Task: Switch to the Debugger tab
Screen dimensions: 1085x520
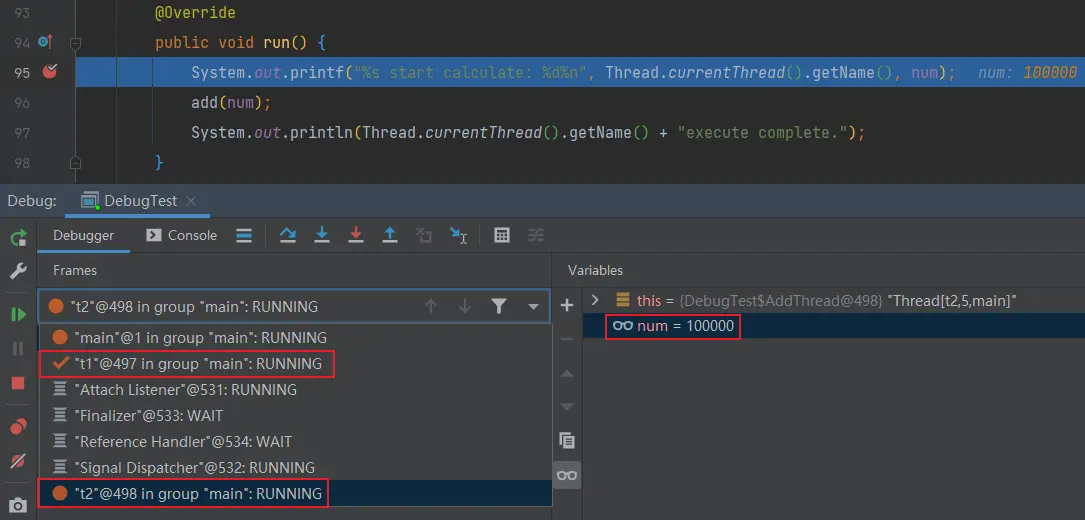Action: pos(84,235)
